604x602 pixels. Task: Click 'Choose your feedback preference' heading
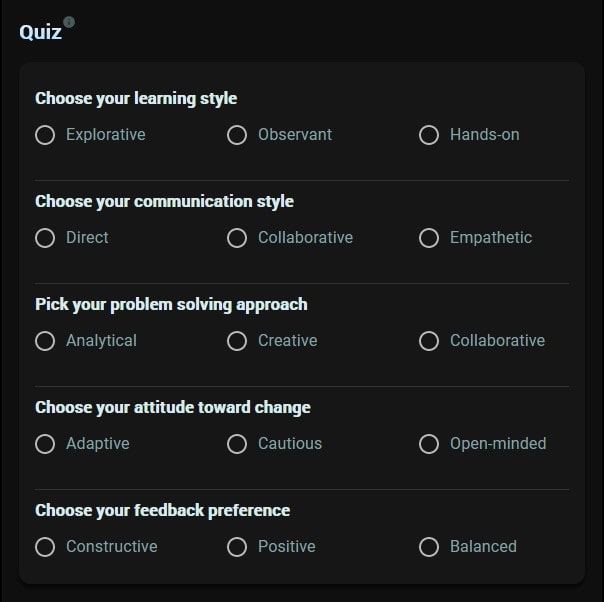[162, 511]
